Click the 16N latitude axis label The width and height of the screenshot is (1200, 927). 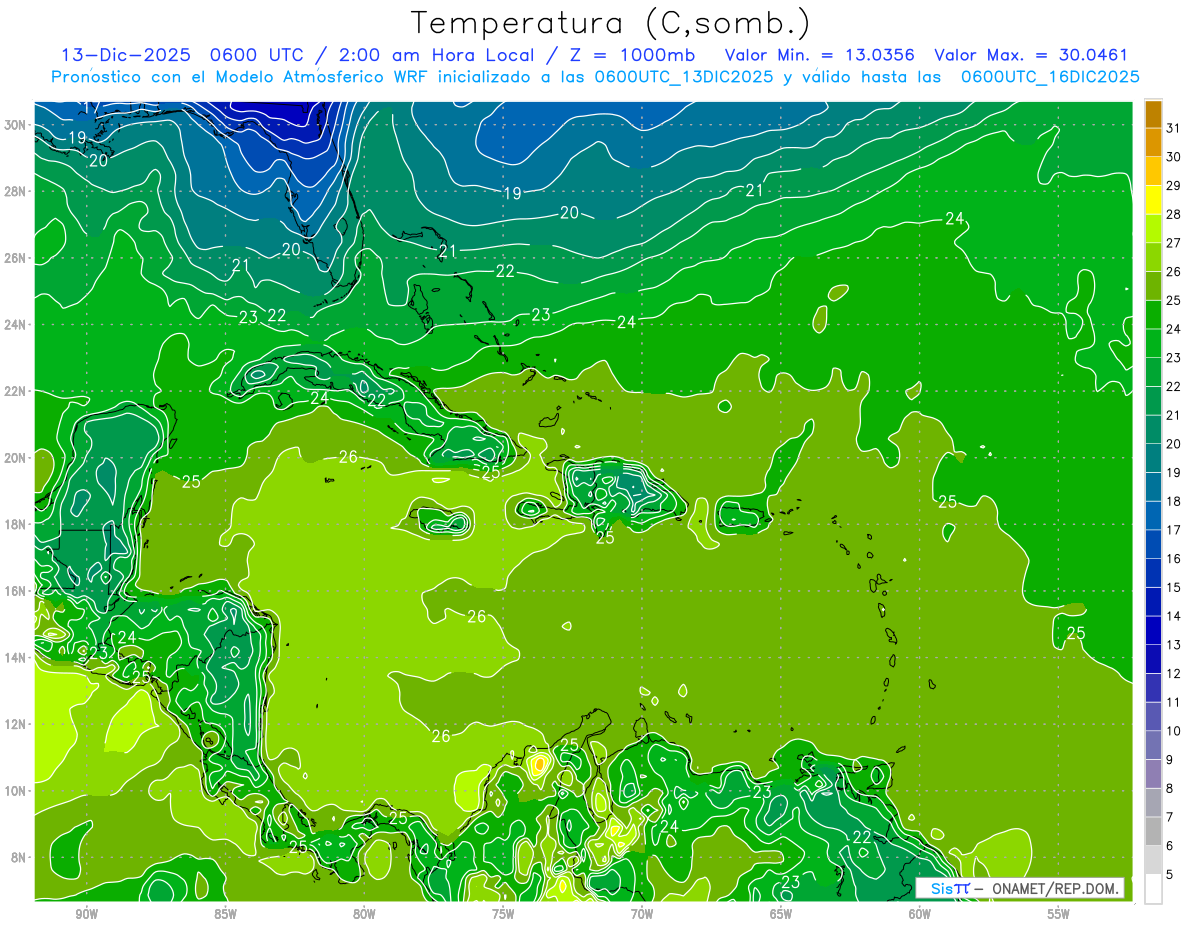click(x=15, y=591)
